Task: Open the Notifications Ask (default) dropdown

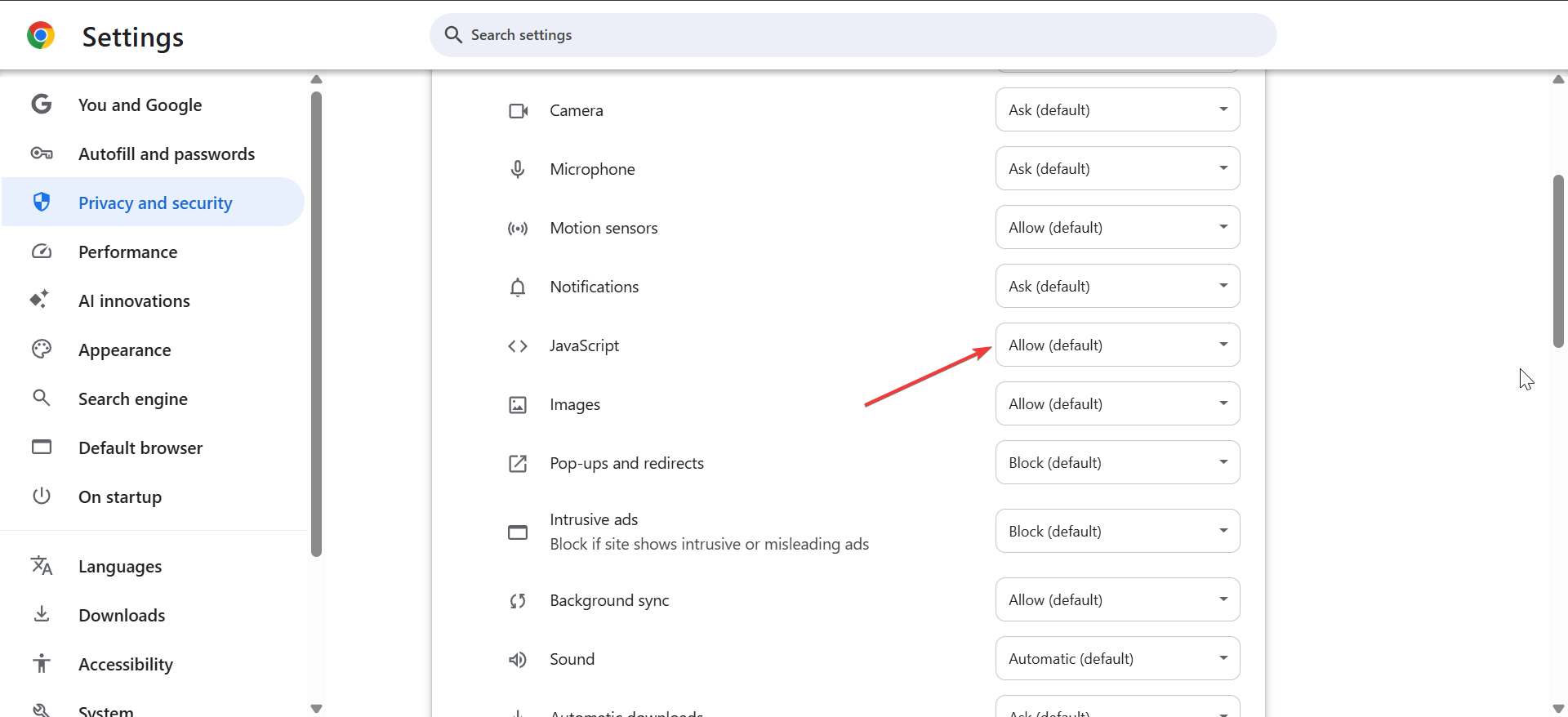Action: pos(1117,287)
